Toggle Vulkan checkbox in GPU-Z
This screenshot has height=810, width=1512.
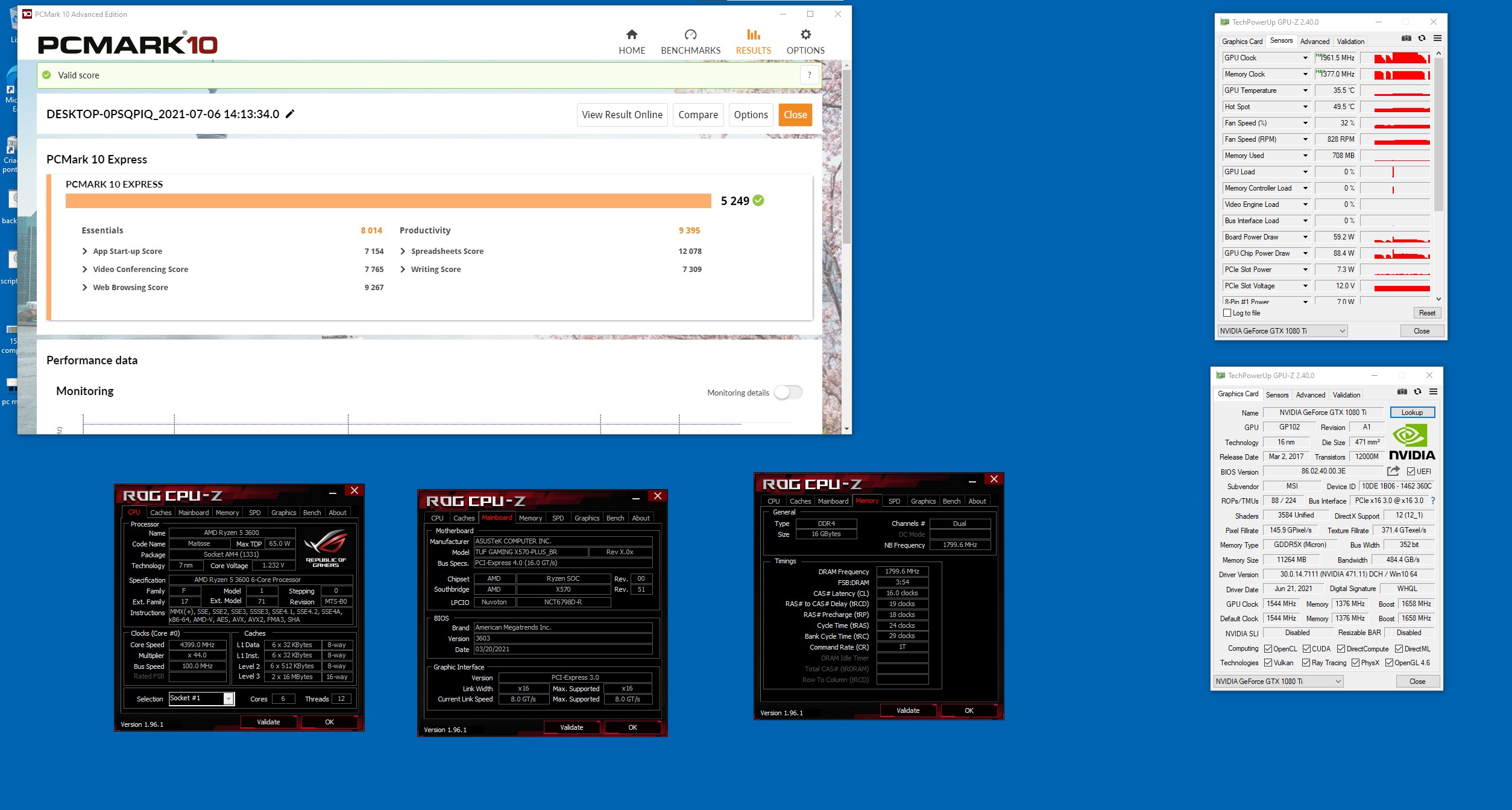tap(1268, 663)
